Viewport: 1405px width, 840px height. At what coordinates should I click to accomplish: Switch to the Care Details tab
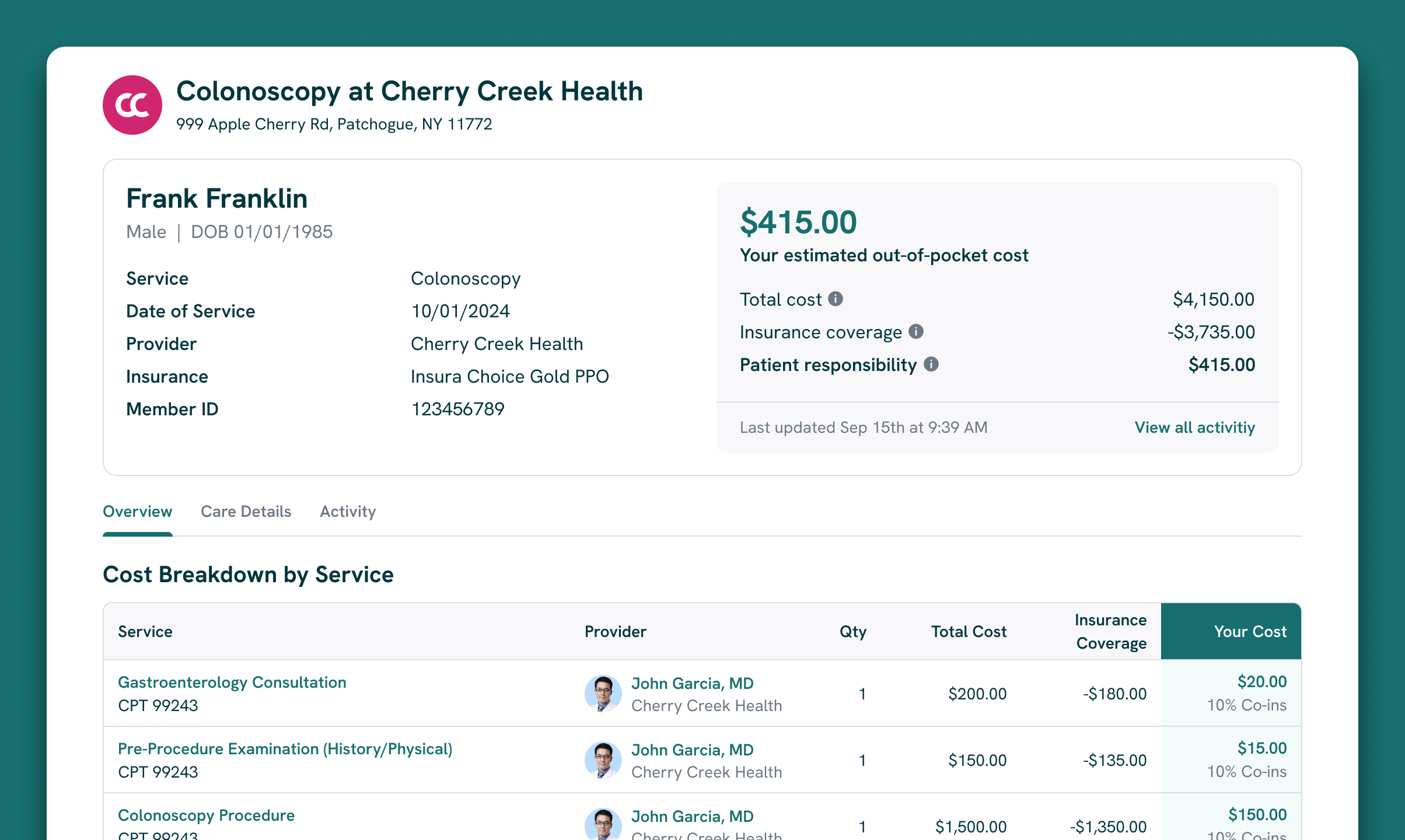(x=246, y=512)
